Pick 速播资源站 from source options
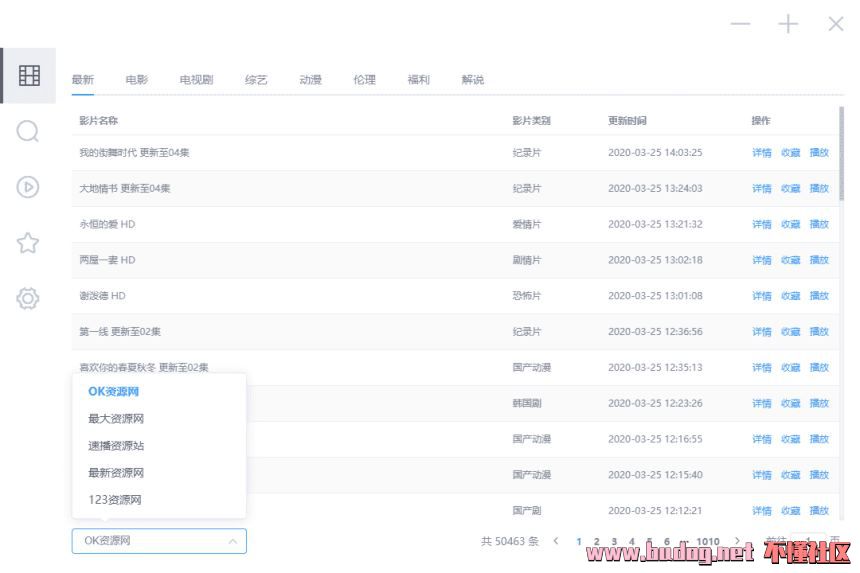The height and width of the screenshot is (573, 860). pos(116,446)
